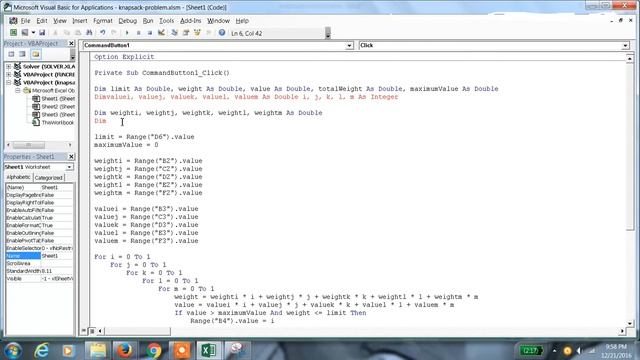640x360 pixels.
Task: Click the Object Browser toolbar icon
Action: 197,33
